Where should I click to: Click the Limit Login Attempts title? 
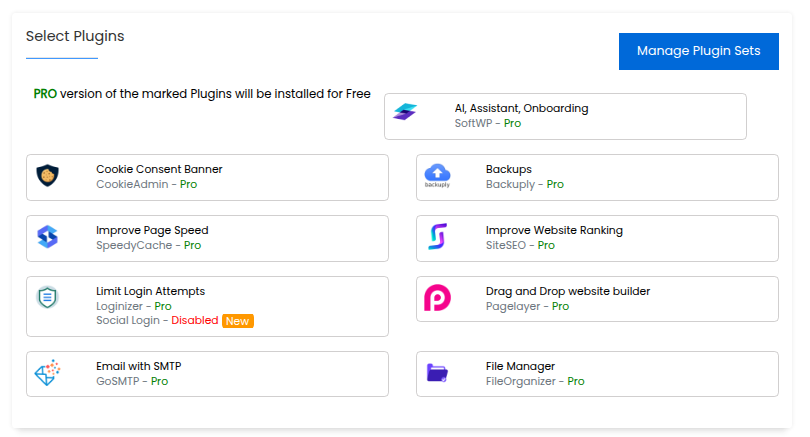(x=150, y=291)
